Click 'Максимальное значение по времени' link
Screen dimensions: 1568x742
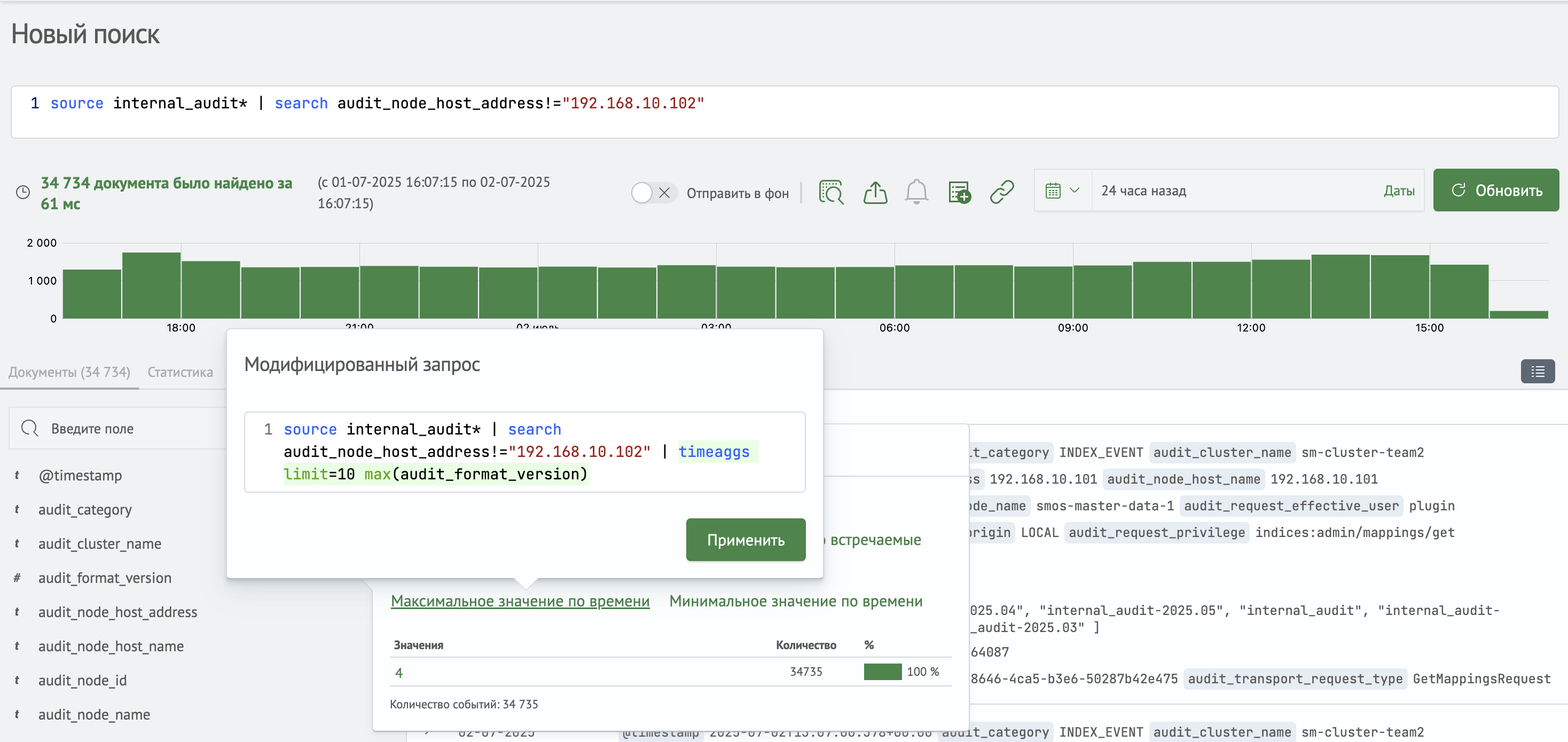pos(520,601)
